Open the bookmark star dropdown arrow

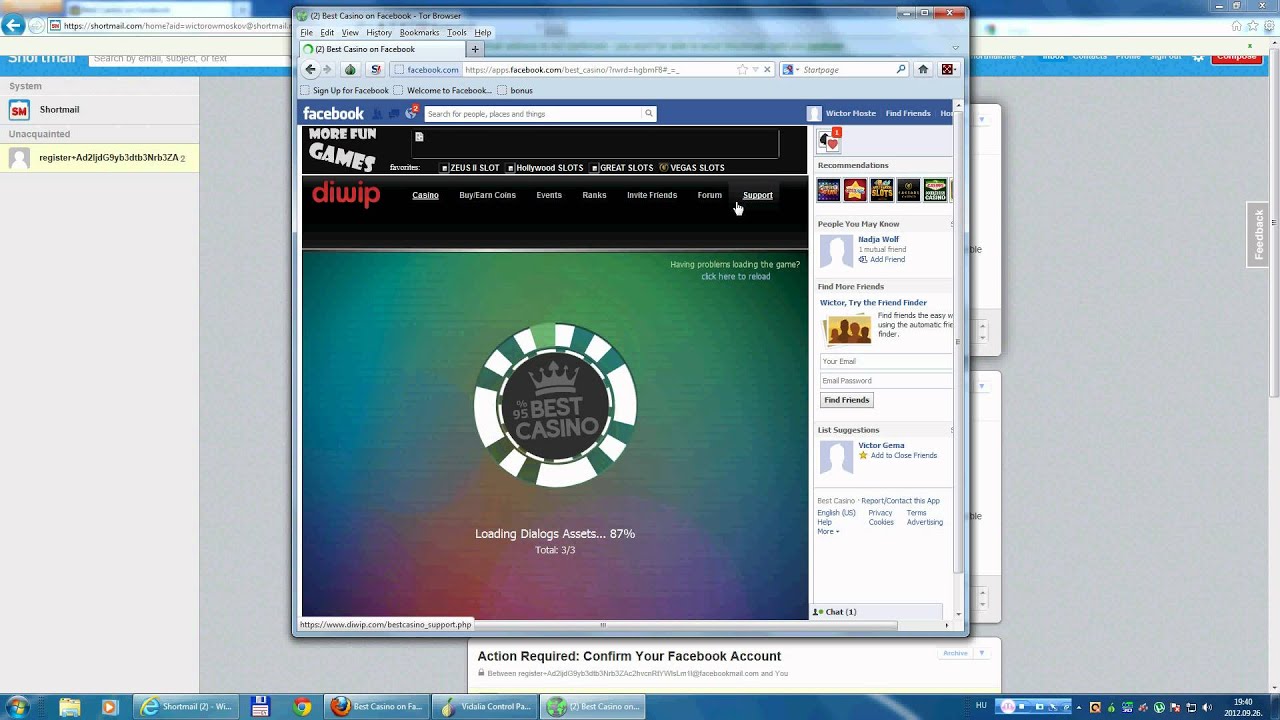click(755, 70)
